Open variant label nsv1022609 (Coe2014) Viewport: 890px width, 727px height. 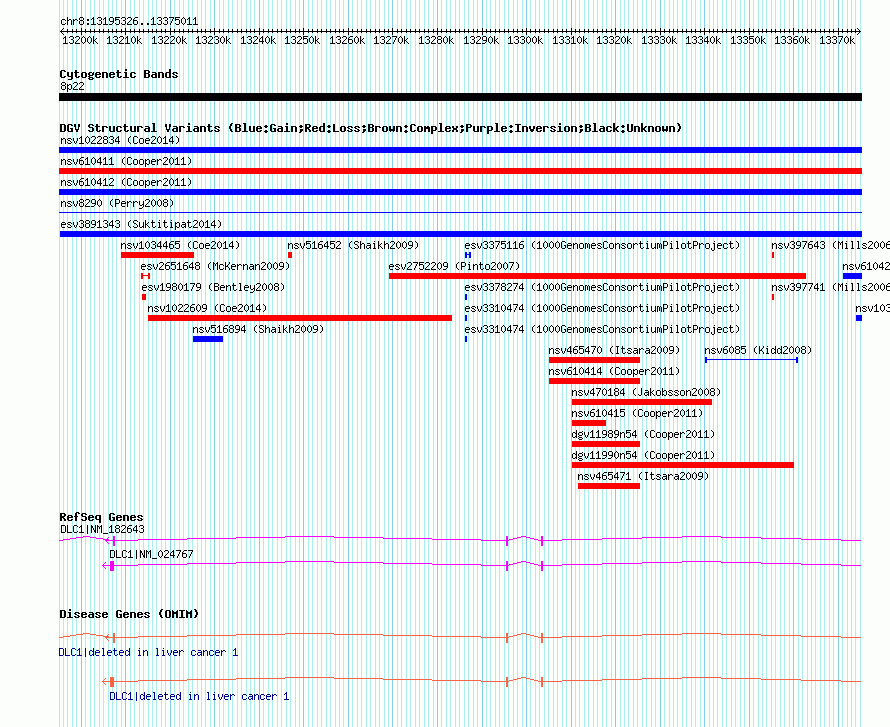[x=207, y=308]
